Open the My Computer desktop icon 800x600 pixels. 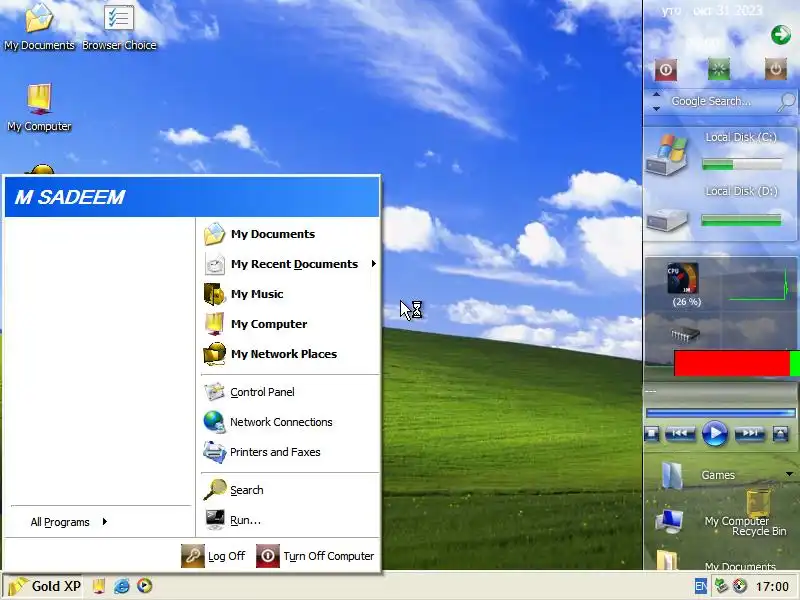39,108
